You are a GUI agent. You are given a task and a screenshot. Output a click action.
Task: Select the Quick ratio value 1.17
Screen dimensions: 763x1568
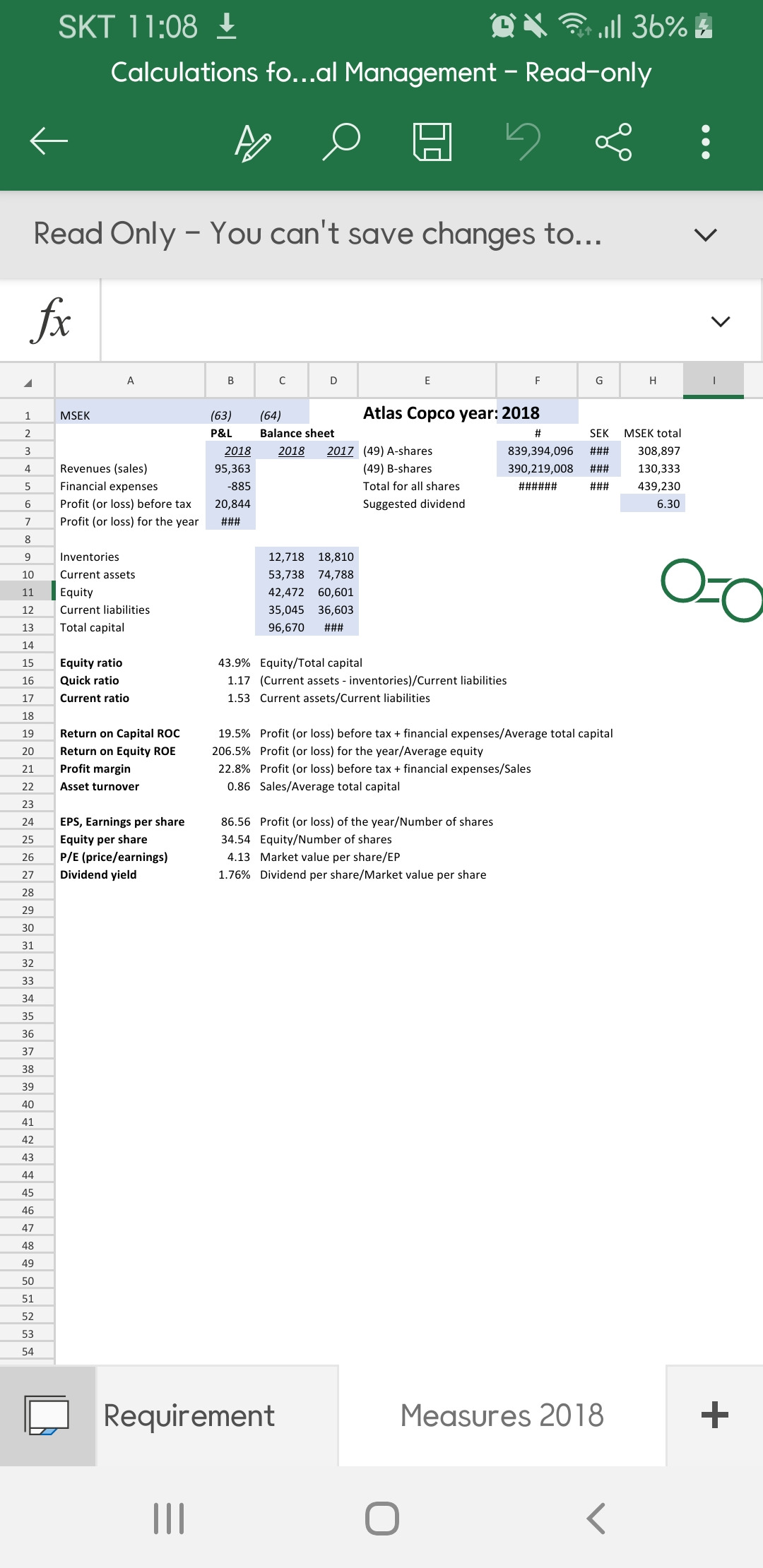230,680
